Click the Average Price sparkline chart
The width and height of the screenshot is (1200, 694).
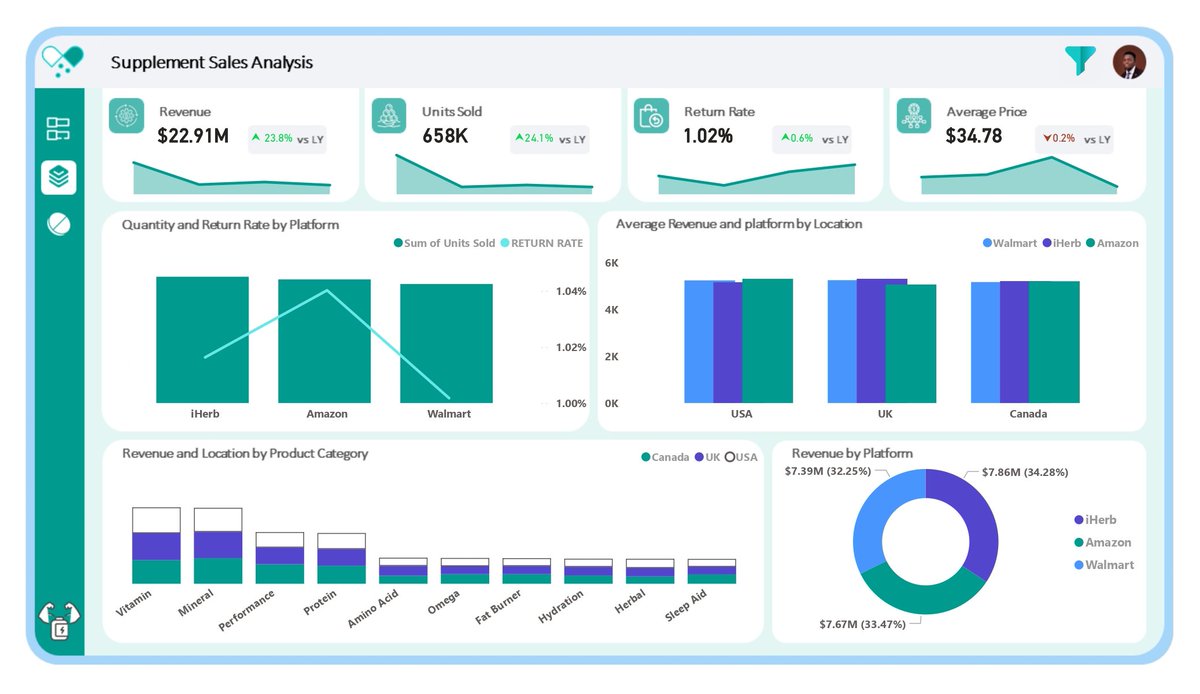tap(1019, 175)
